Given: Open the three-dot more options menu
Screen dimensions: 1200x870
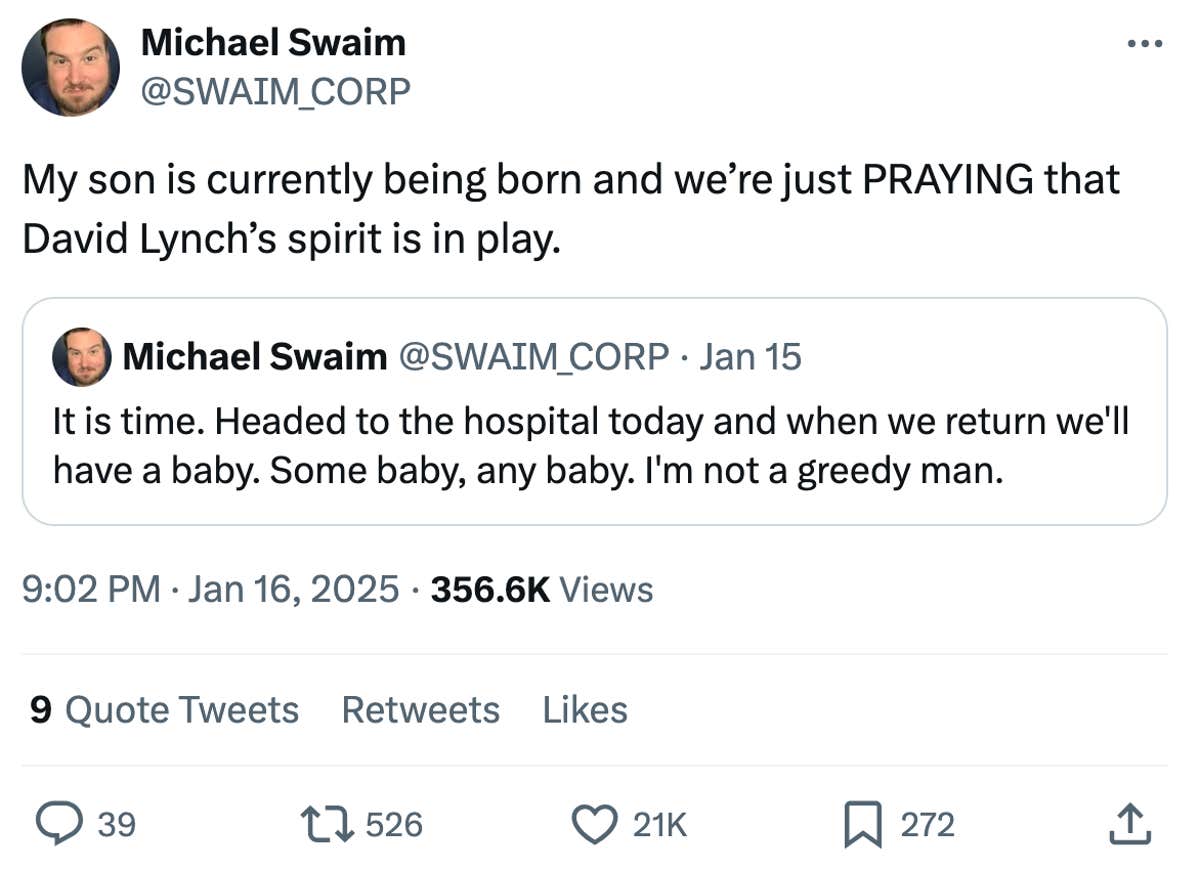Looking at the screenshot, I should pos(1144,44).
